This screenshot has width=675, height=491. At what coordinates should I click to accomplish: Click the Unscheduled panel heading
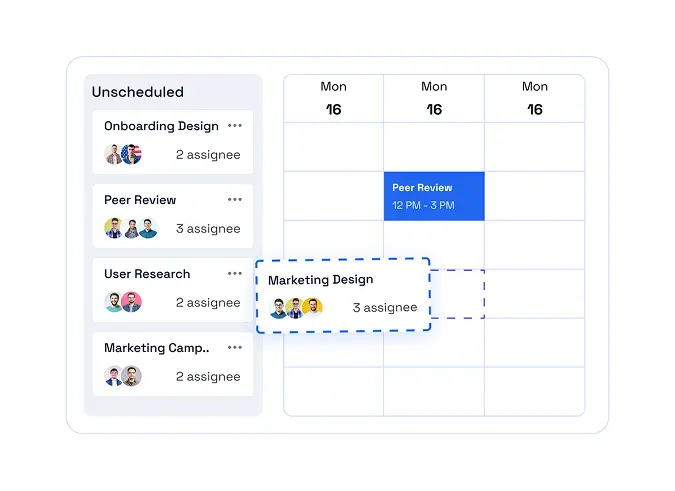click(138, 92)
